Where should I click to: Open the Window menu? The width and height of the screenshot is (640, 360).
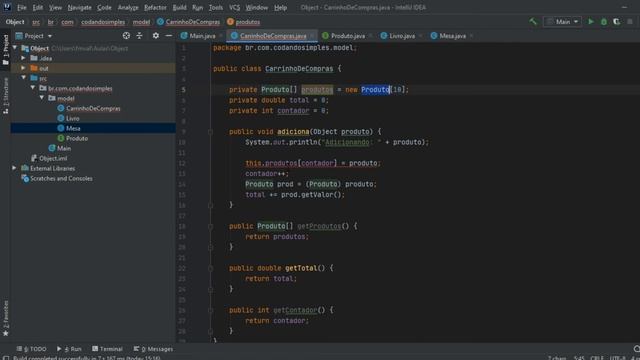coord(256,7)
